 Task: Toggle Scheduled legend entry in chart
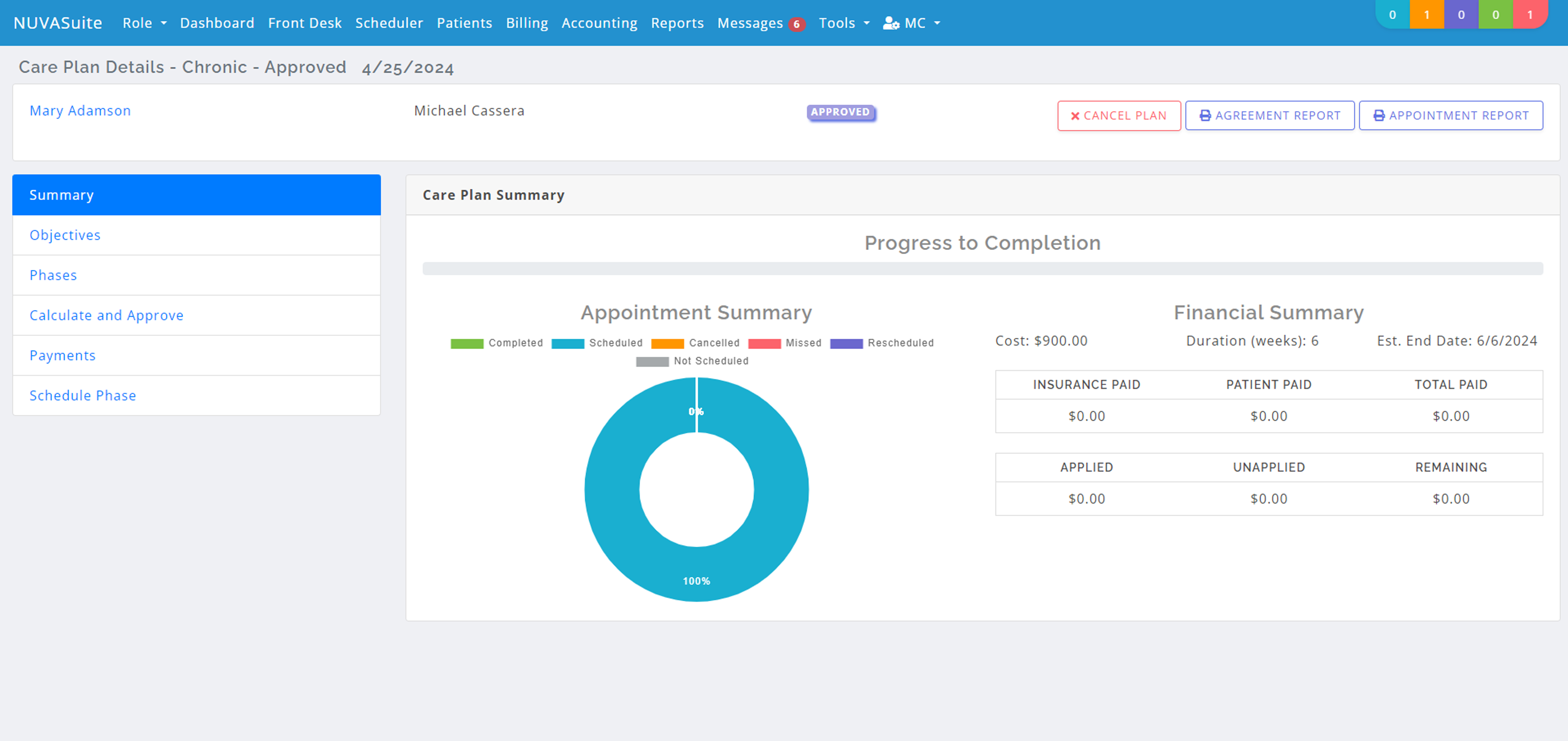point(597,343)
